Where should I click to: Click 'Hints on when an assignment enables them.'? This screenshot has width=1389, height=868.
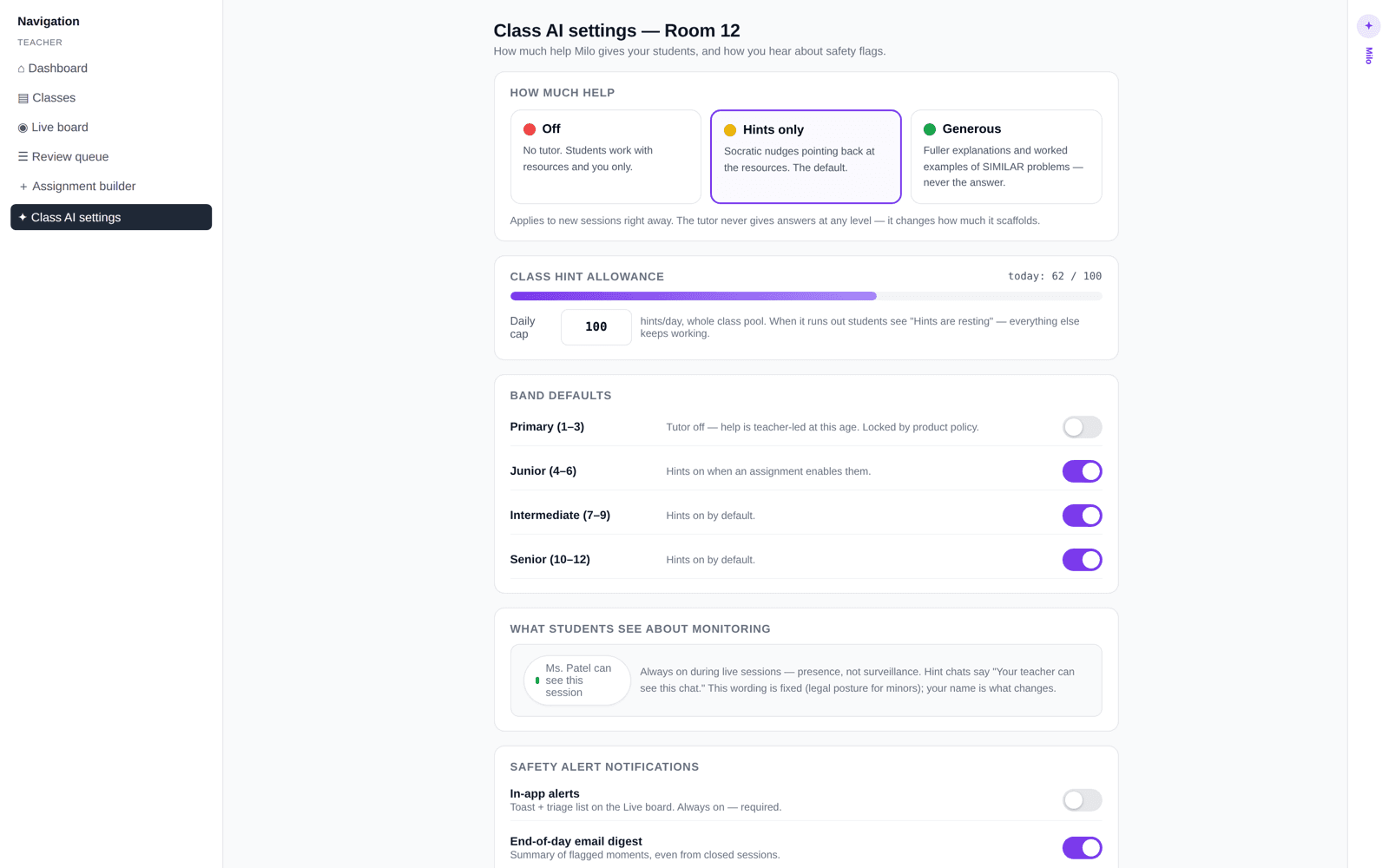pos(768,471)
